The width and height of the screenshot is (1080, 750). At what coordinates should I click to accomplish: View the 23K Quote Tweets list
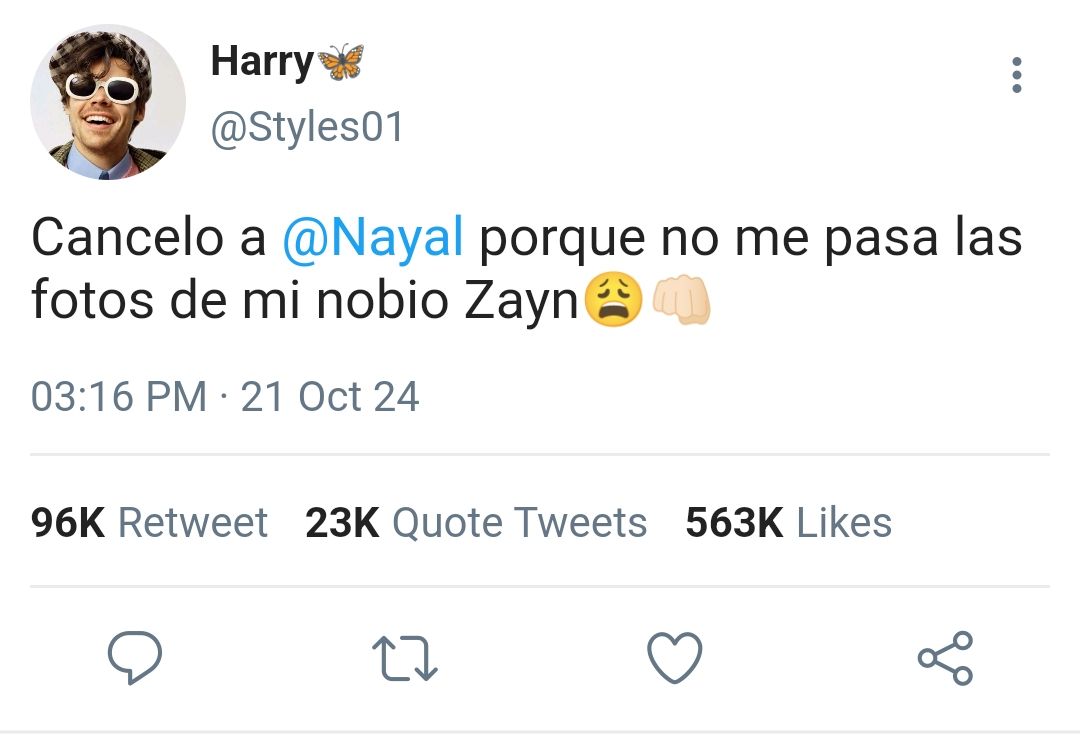[476, 522]
